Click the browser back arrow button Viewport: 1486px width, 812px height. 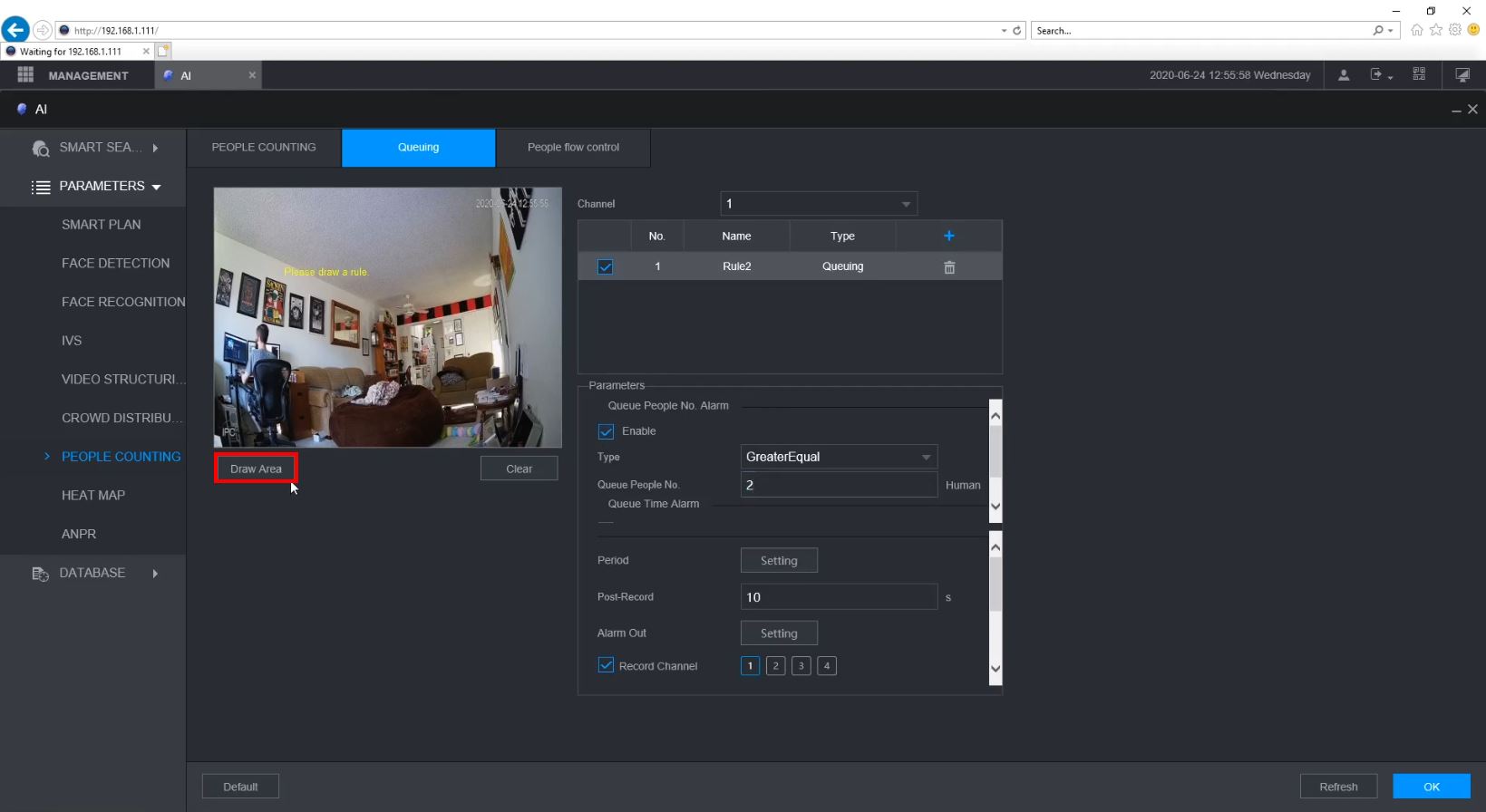tap(15, 30)
